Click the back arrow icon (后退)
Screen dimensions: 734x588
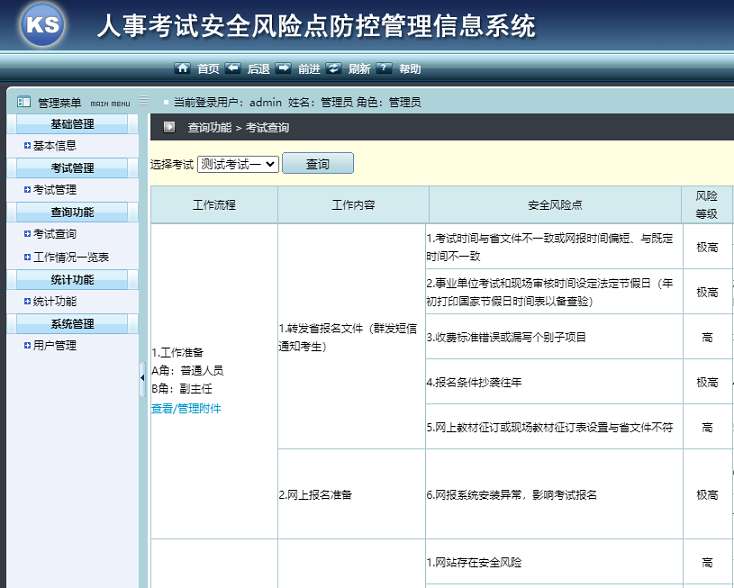(x=233, y=68)
